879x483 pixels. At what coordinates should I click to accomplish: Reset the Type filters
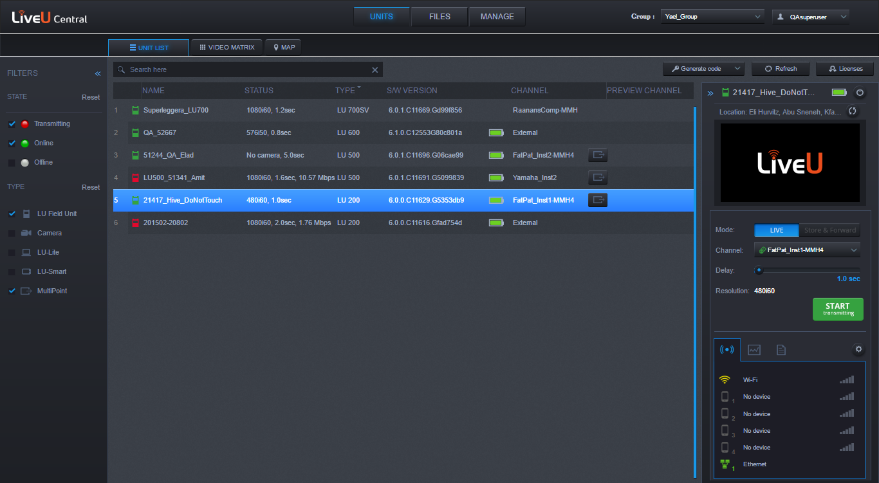(x=90, y=187)
